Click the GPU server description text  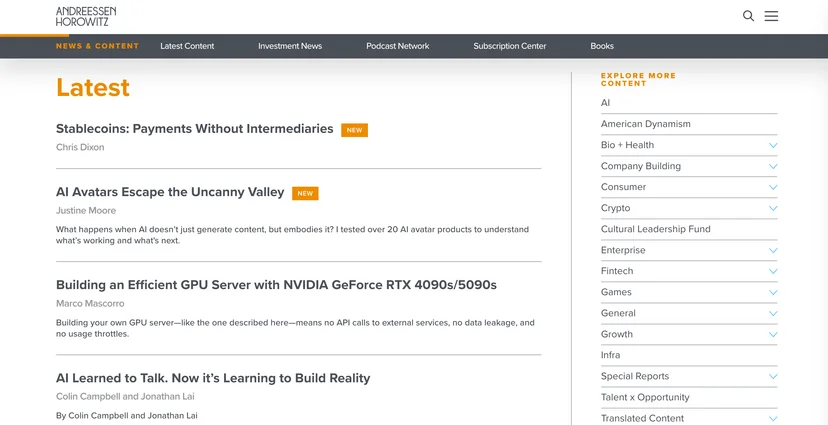[295, 328]
